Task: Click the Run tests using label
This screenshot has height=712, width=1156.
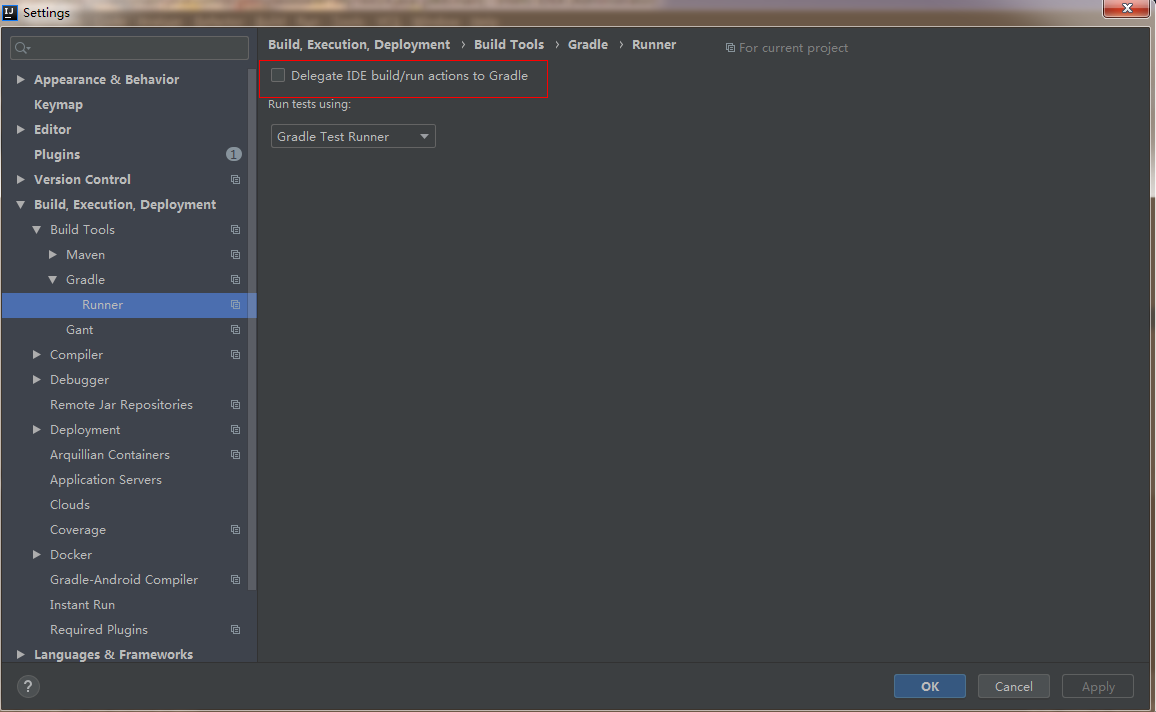Action: [x=309, y=105]
